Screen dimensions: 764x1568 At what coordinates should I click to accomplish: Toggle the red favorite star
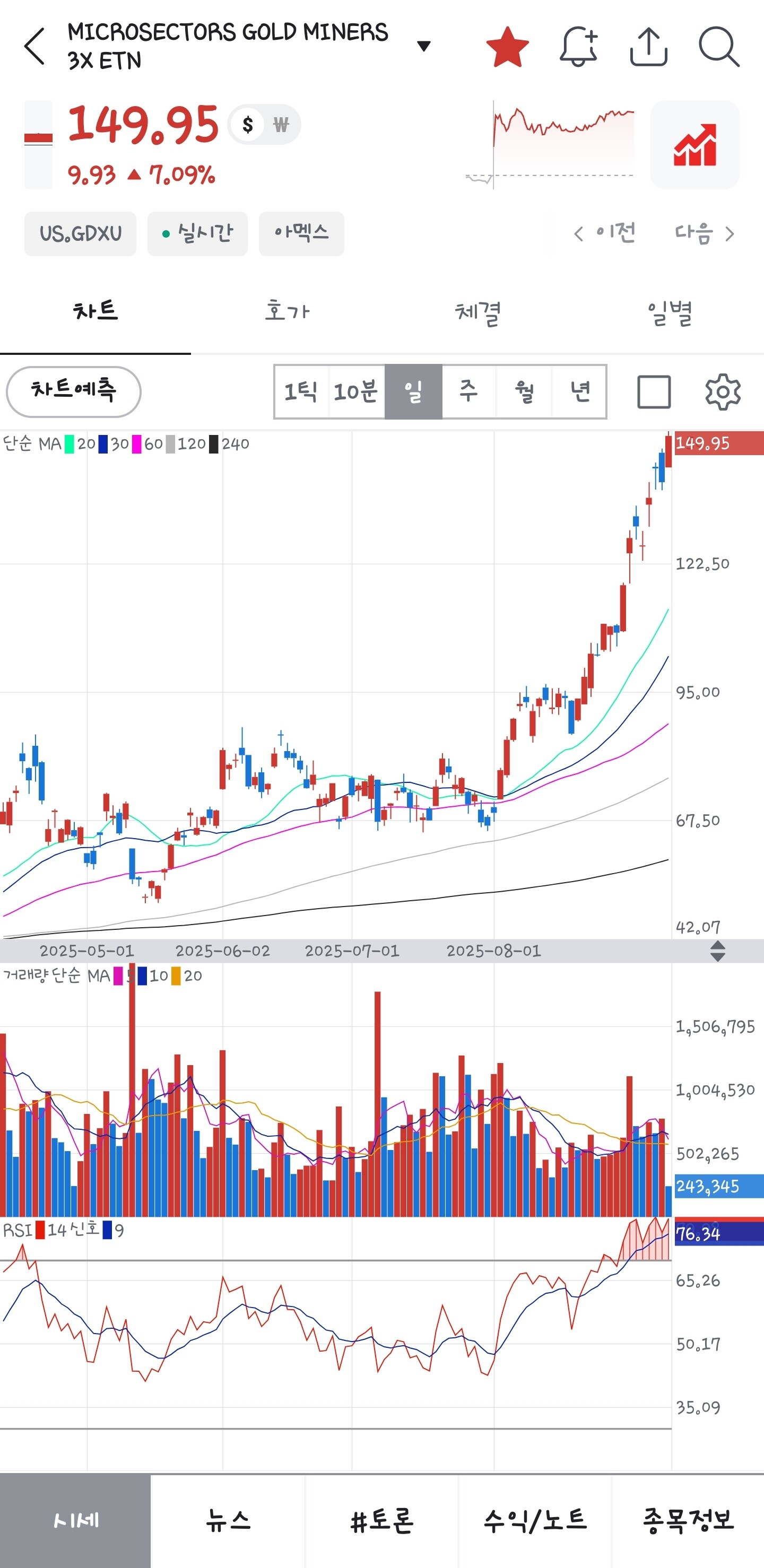pyautogui.click(x=507, y=46)
